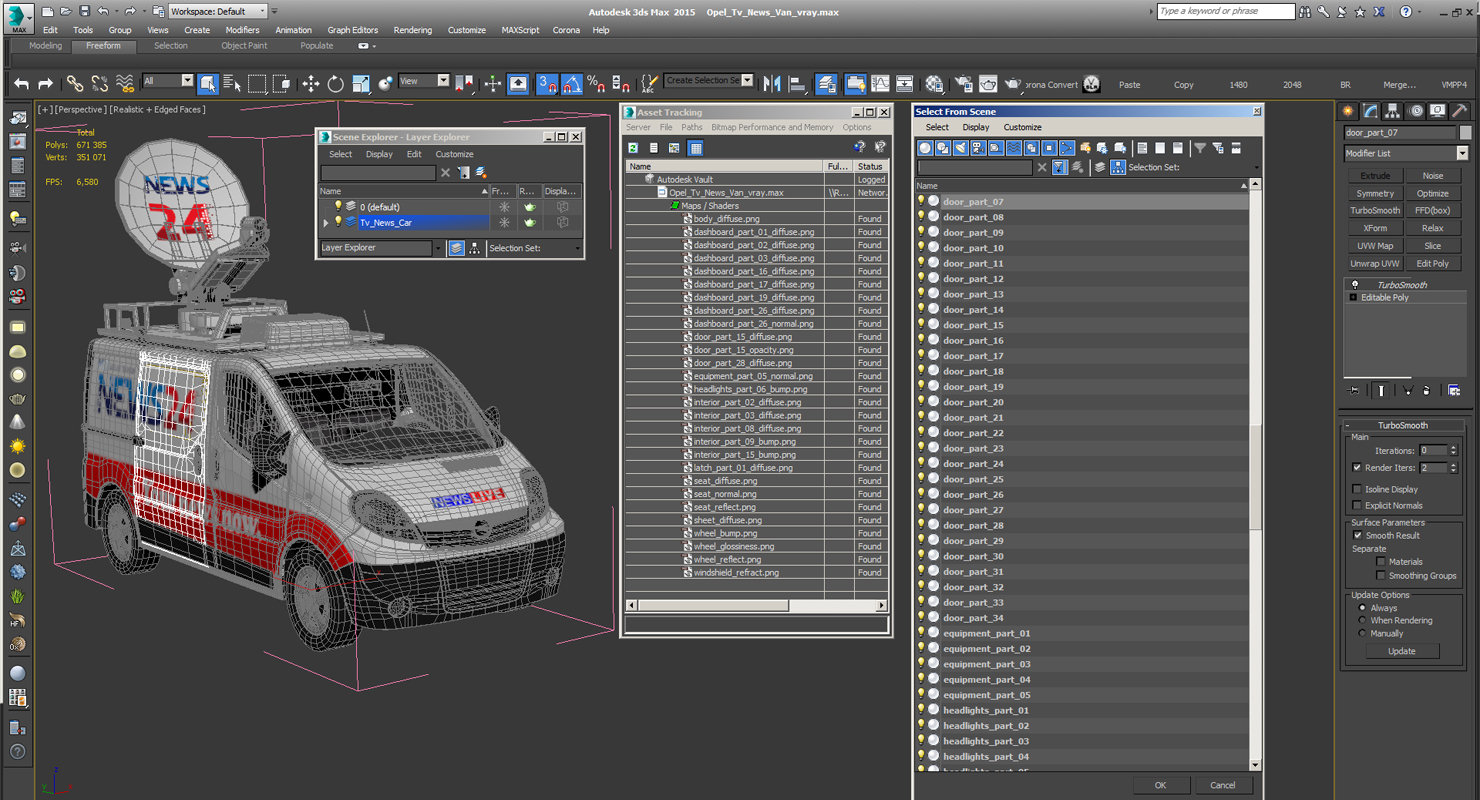Image resolution: width=1480 pixels, height=800 pixels.
Task: Click the Select From Scene search field
Action: [x=975, y=167]
